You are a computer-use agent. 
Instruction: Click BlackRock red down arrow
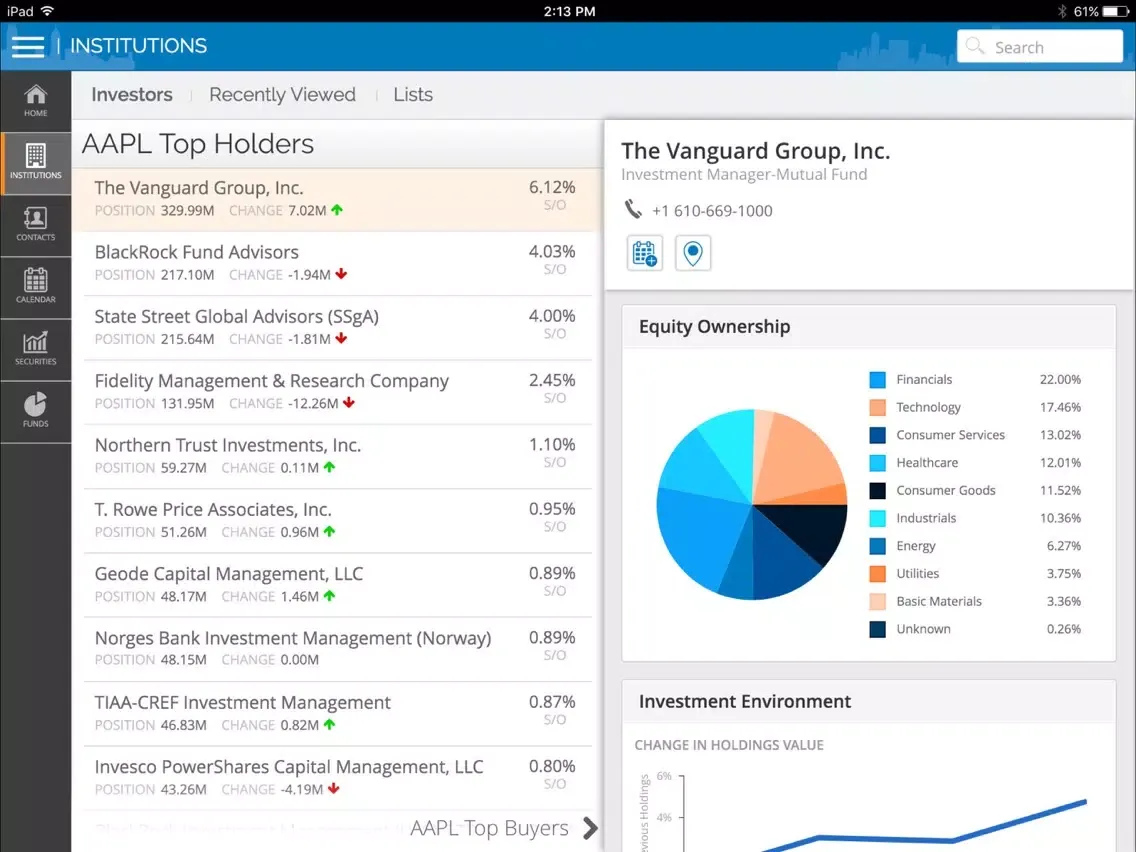341,274
